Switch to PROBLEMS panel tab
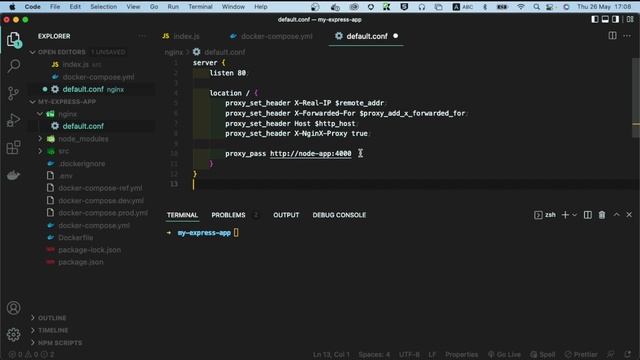Screen dimensions: 640x360 tap(228, 215)
